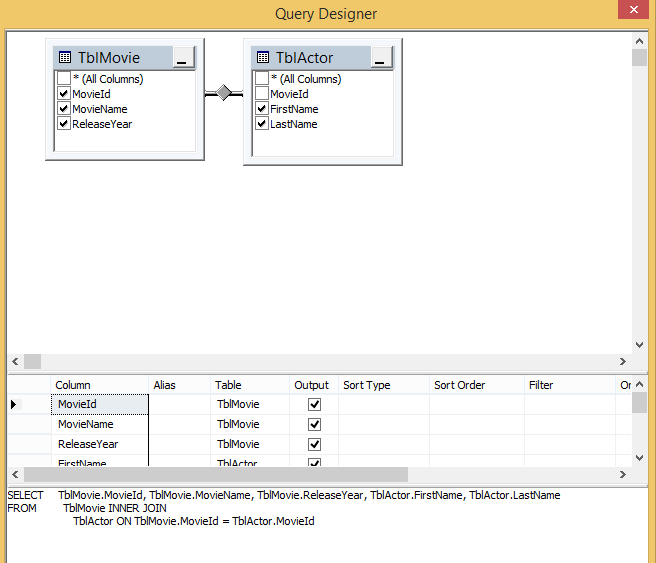Click the TblMovie title bar
The width and height of the screenshot is (656, 563).
pyautogui.click(x=113, y=57)
